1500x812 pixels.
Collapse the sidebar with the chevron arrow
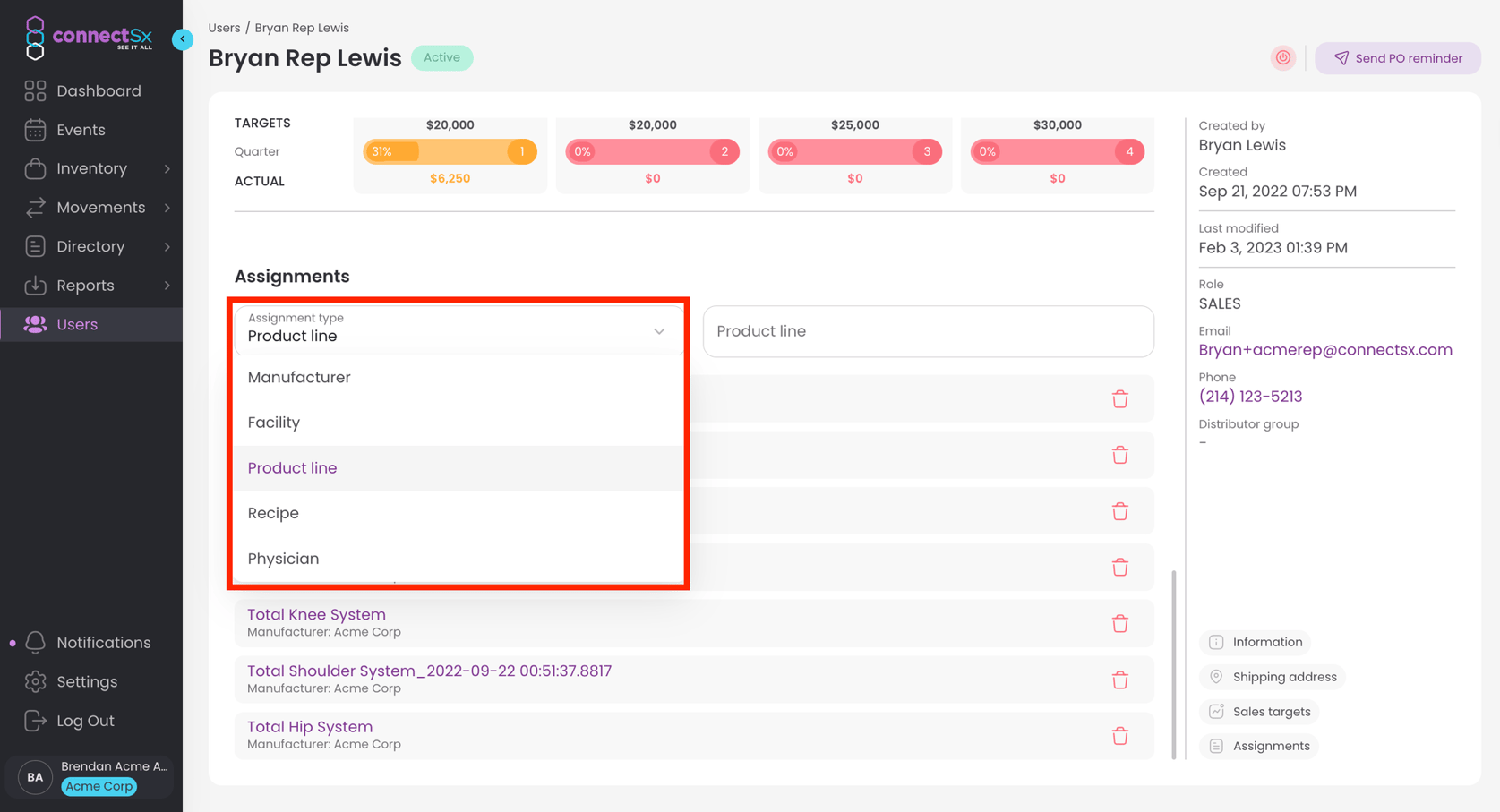(x=183, y=39)
